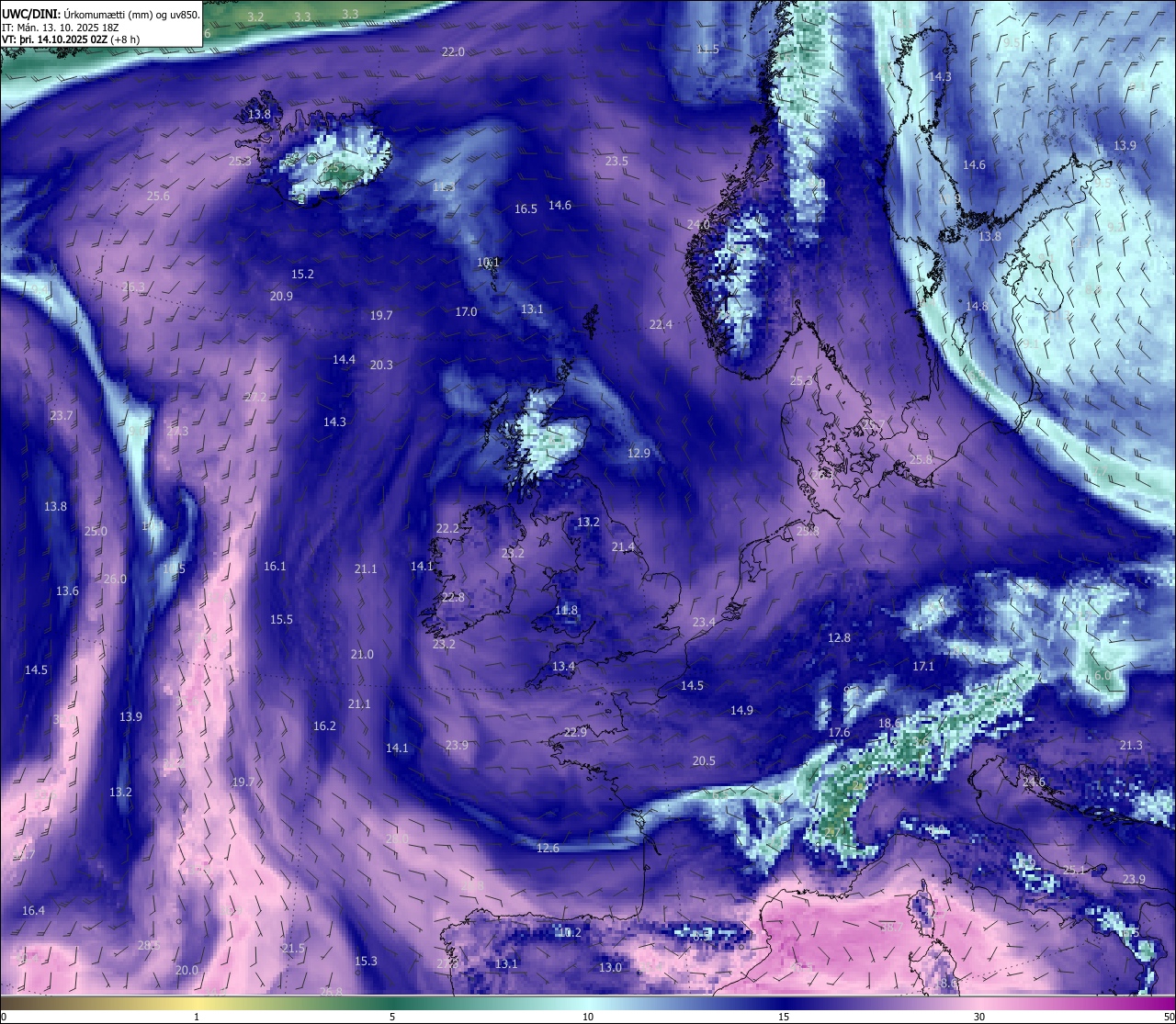Viewport: 1176px width, 1024px height.
Task: Click the '1' tick label on the color scale
Action: point(197,1017)
